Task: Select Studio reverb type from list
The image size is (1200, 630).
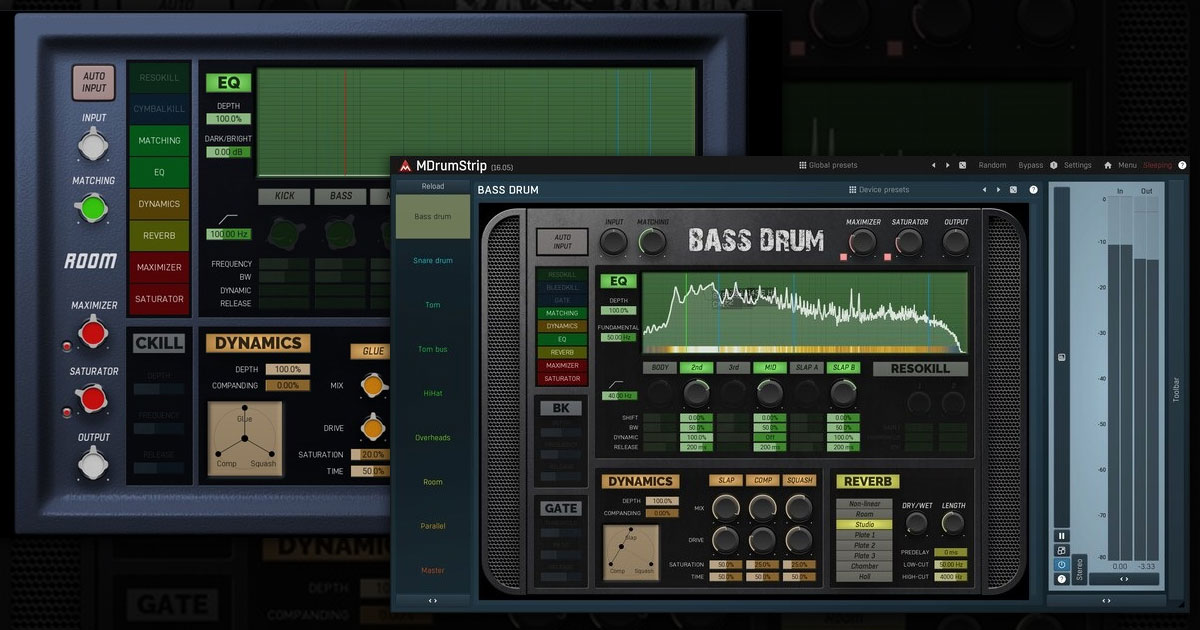Action: pos(864,525)
